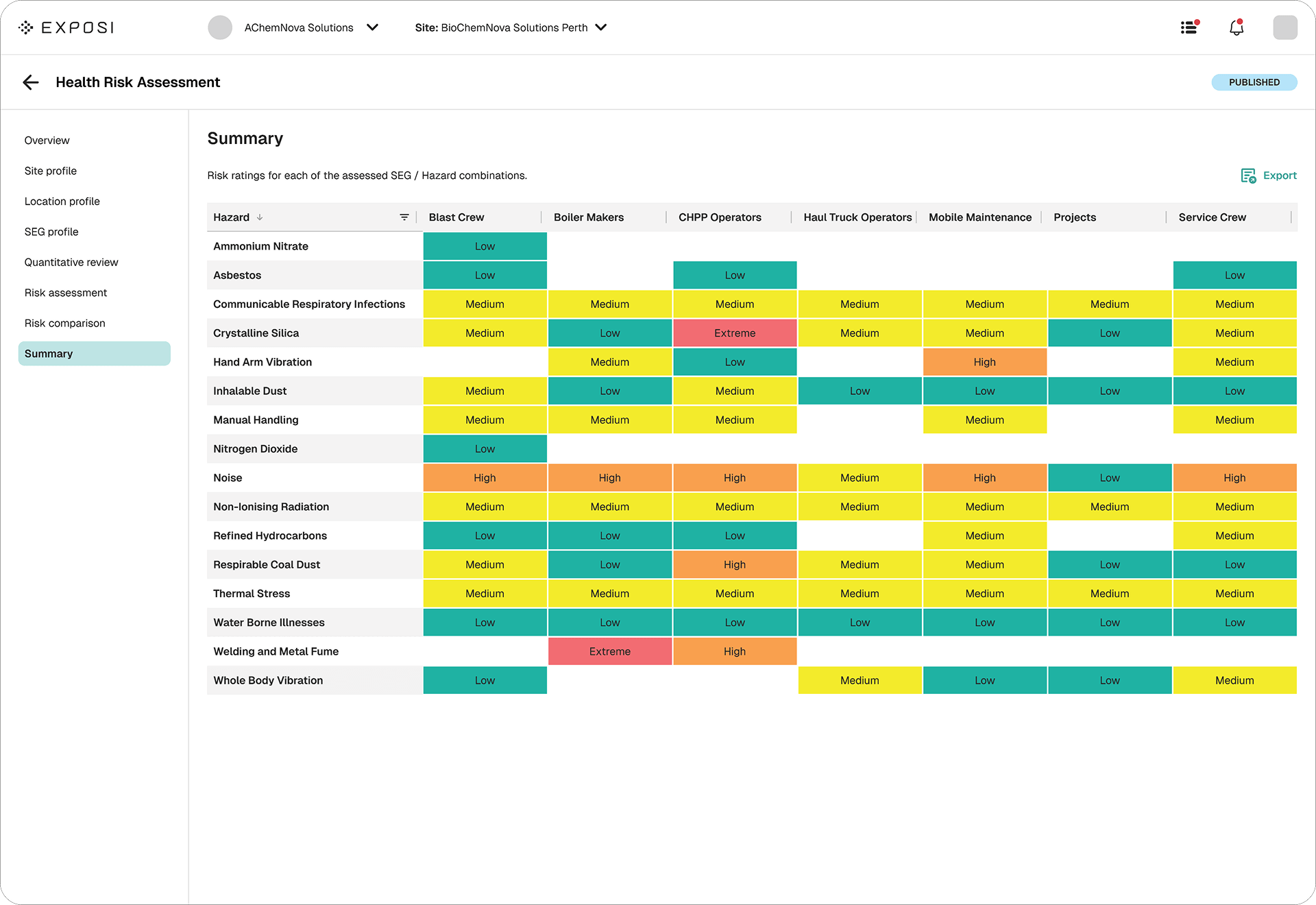This screenshot has height=905, width=1316.
Task: Select the Extreme Crystalline Silica CHPP cell
Action: (735, 333)
